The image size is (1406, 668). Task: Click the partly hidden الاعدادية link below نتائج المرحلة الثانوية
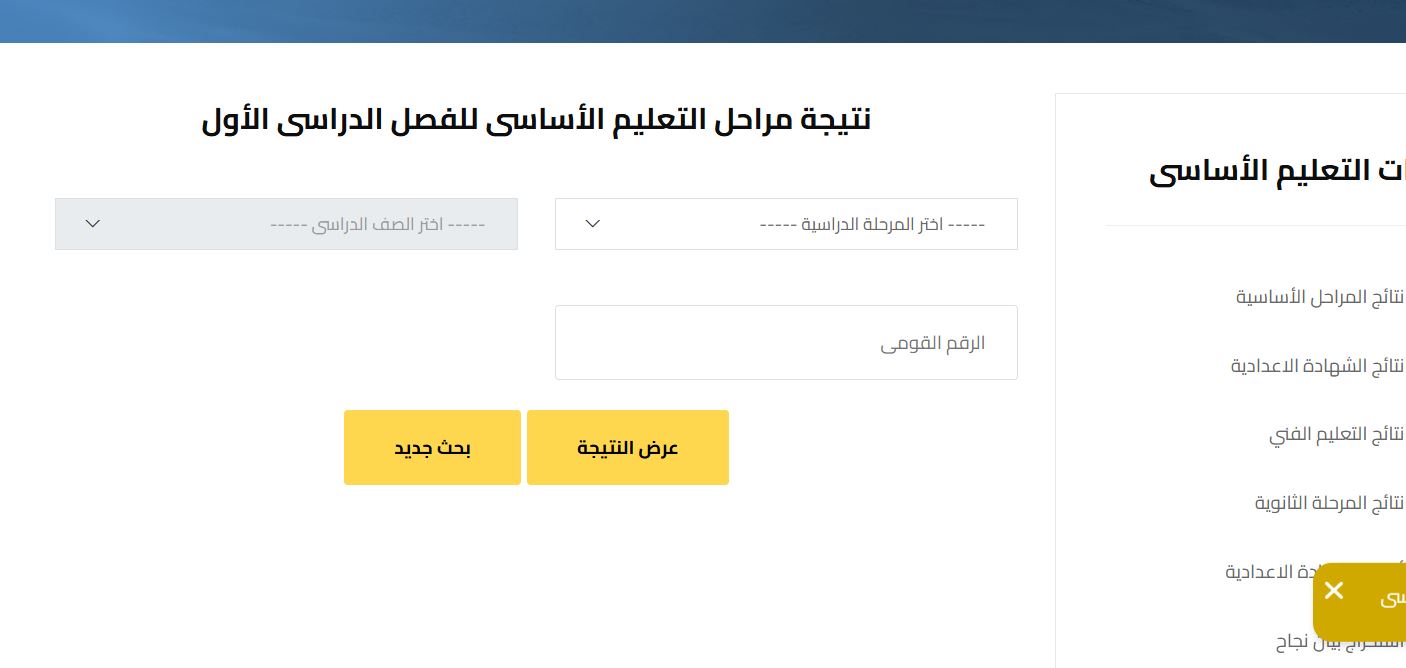[1268, 572]
